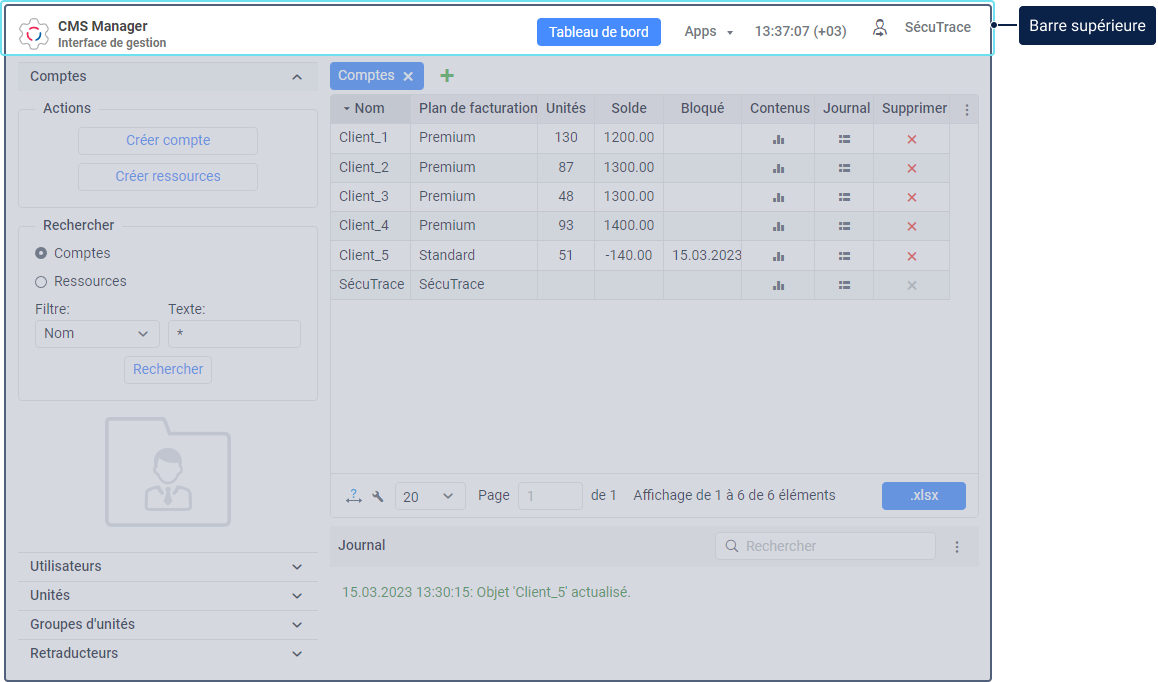This screenshot has width=1158, height=682.
Task: Click the column width resize icon
Action: click(x=353, y=496)
